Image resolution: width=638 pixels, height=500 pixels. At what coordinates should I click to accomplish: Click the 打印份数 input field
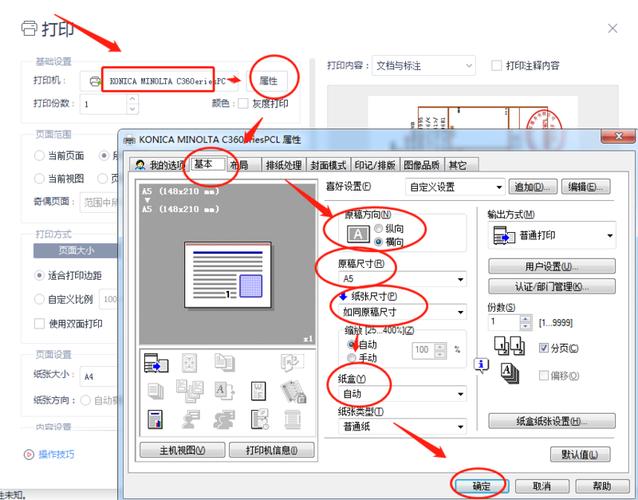105,104
